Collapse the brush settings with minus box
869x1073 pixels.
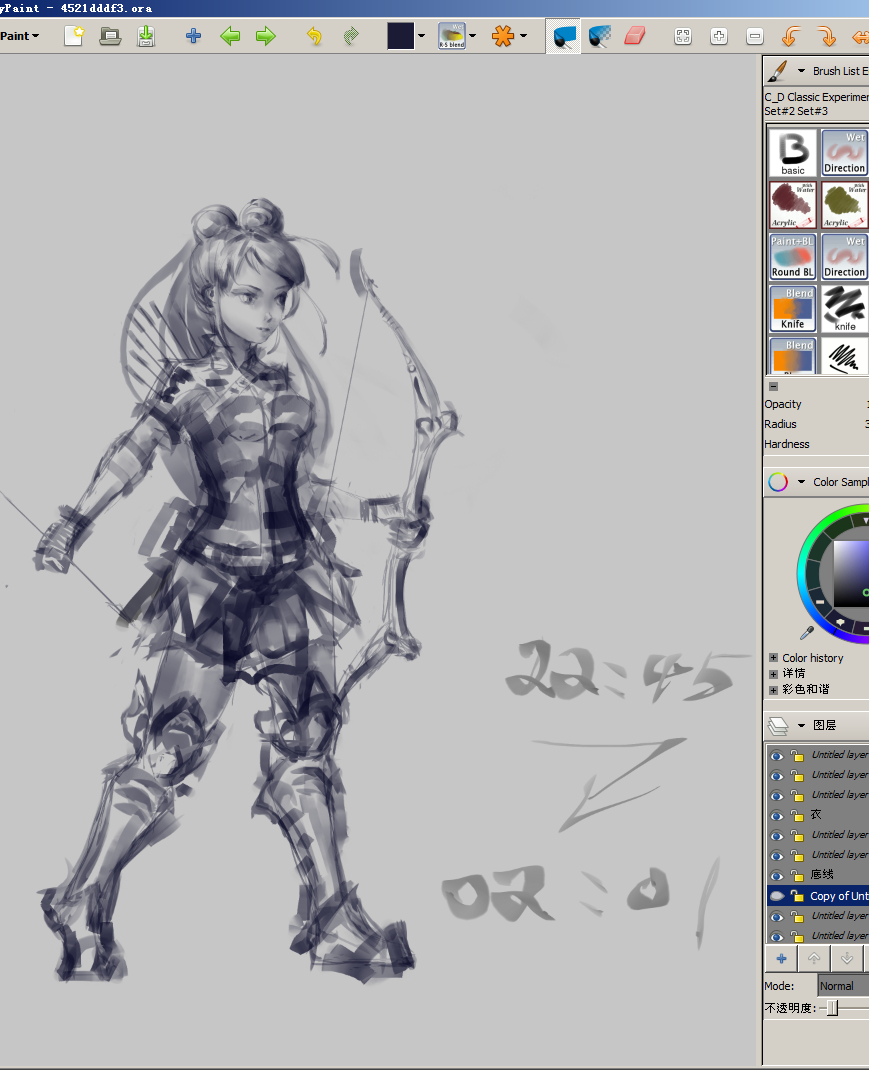pyautogui.click(x=773, y=387)
